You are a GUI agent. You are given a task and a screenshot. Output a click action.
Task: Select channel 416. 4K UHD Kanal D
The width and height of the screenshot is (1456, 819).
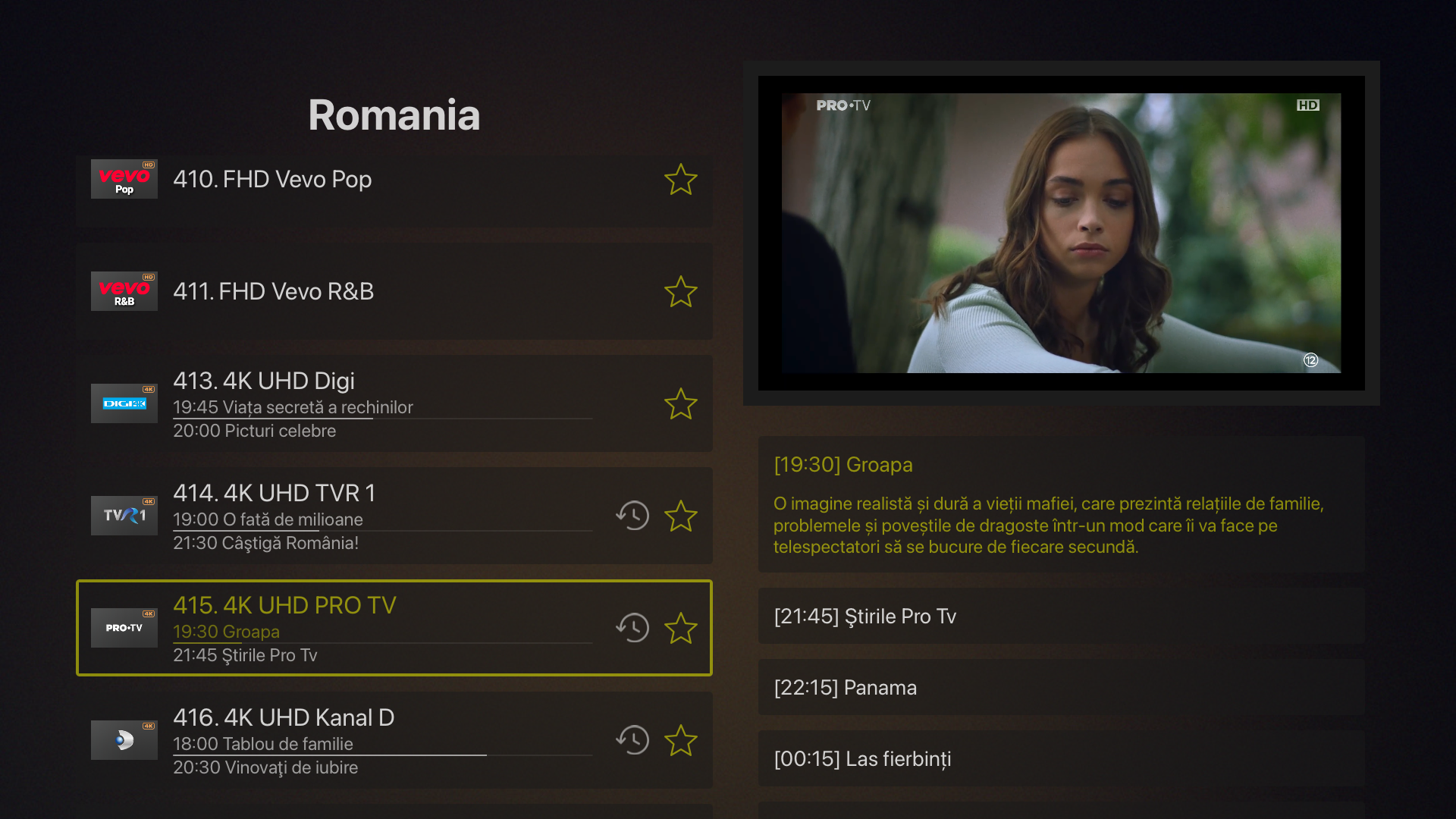tap(394, 740)
